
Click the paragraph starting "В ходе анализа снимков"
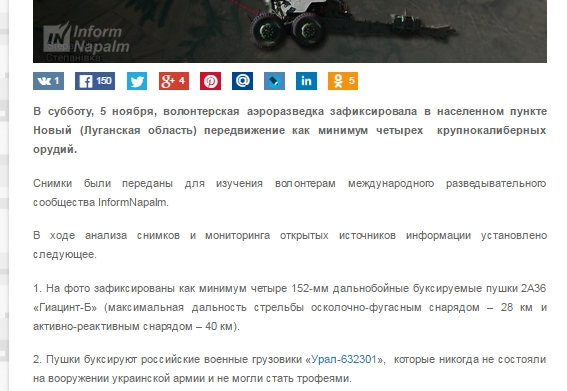click(x=290, y=245)
